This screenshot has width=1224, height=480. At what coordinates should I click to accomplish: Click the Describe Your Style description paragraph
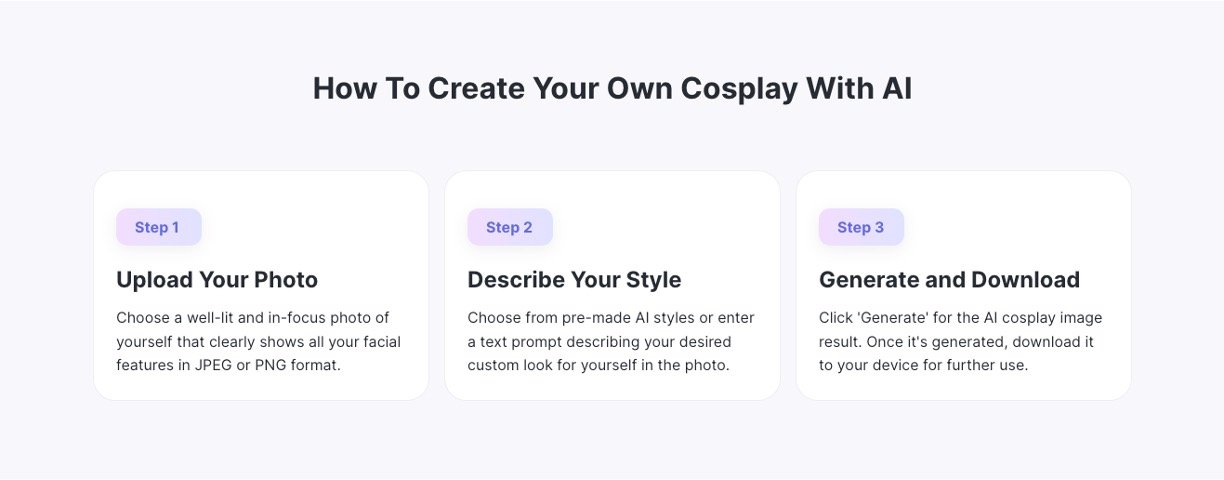611,342
